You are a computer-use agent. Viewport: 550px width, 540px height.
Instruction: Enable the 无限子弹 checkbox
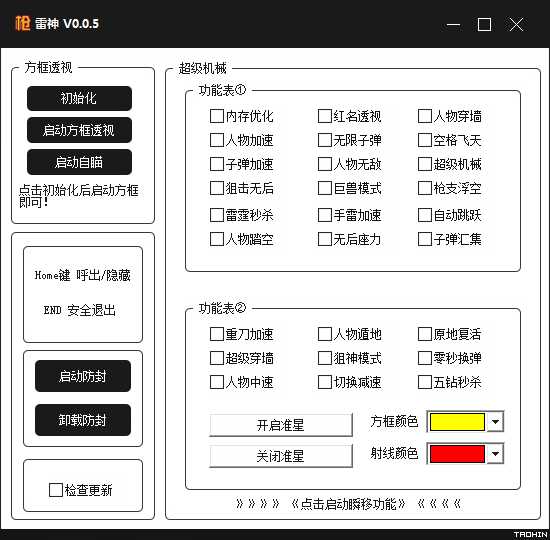click(x=324, y=140)
